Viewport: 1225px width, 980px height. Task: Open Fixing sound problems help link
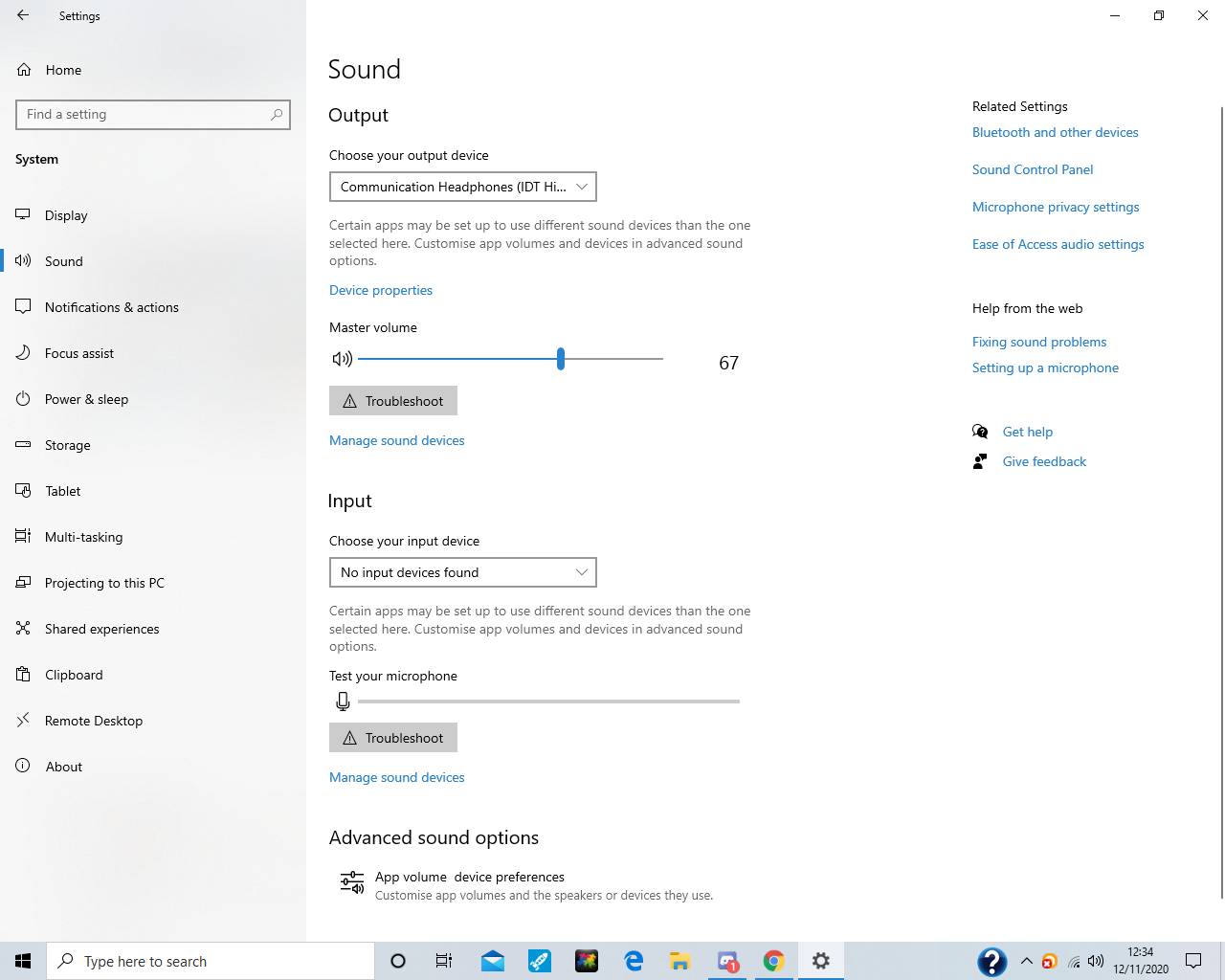[1039, 342]
